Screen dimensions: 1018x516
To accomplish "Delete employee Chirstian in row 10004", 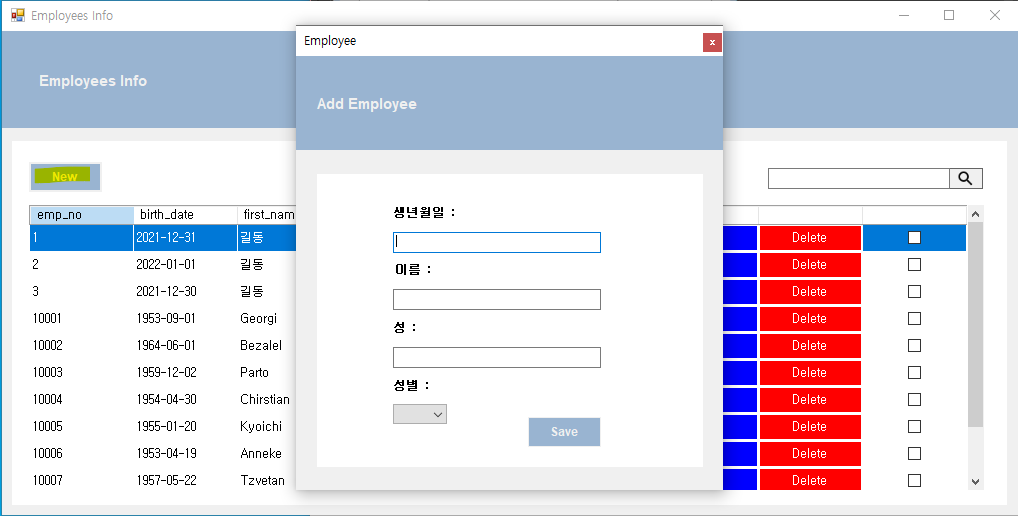I will click(x=810, y=399).
